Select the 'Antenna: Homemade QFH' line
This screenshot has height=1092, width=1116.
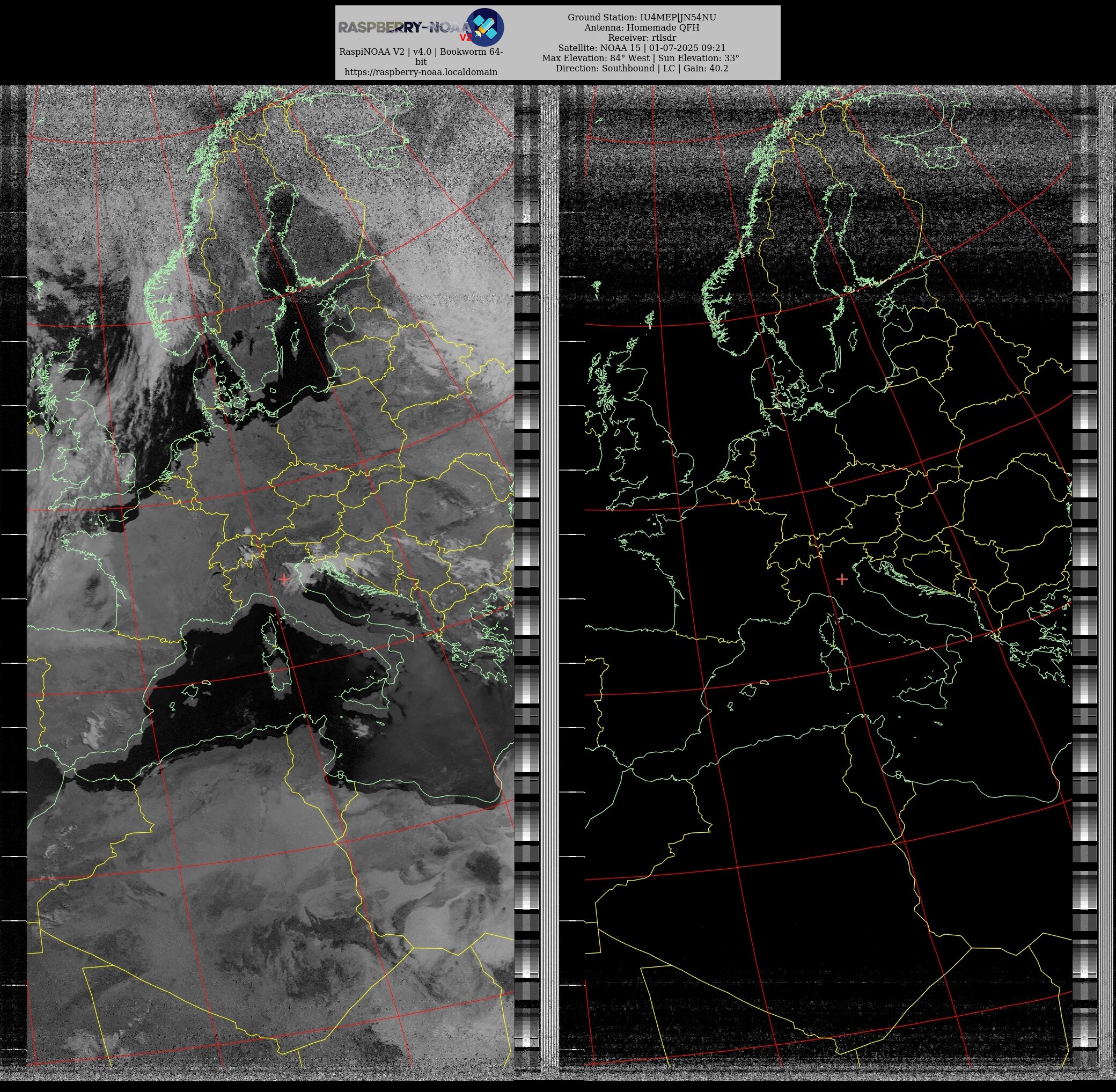[642, 27]
